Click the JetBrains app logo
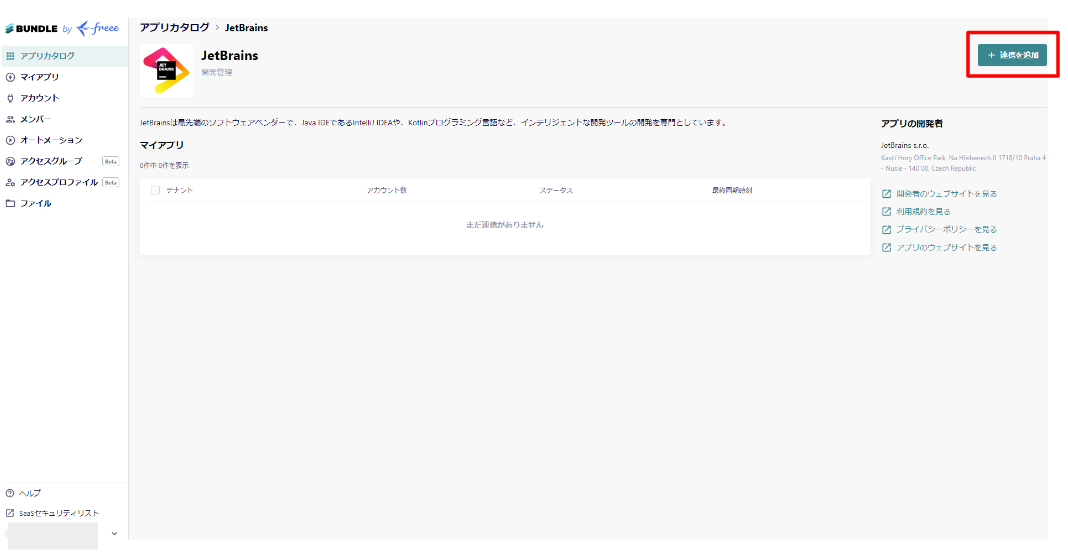The height and width of the screenshot is (554, 1068). [166, 71]
